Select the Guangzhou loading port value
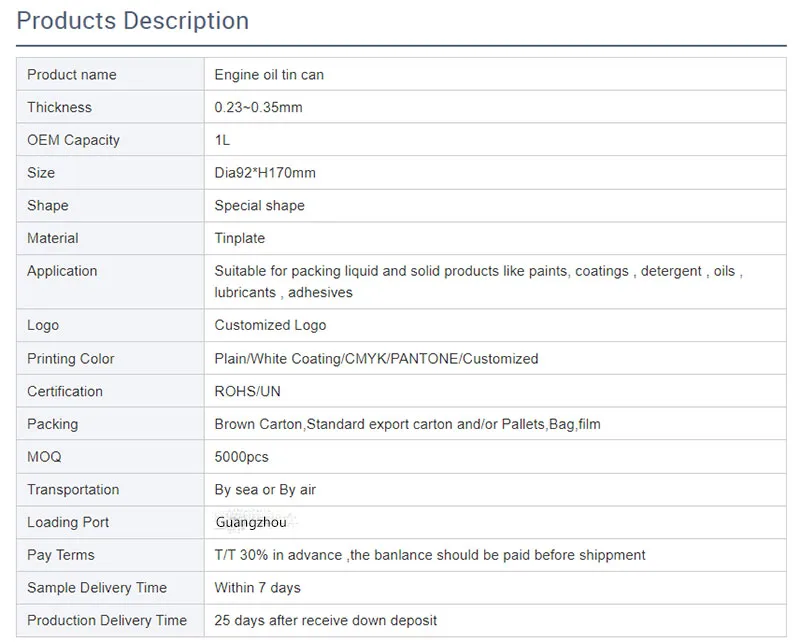 [251, 522]
